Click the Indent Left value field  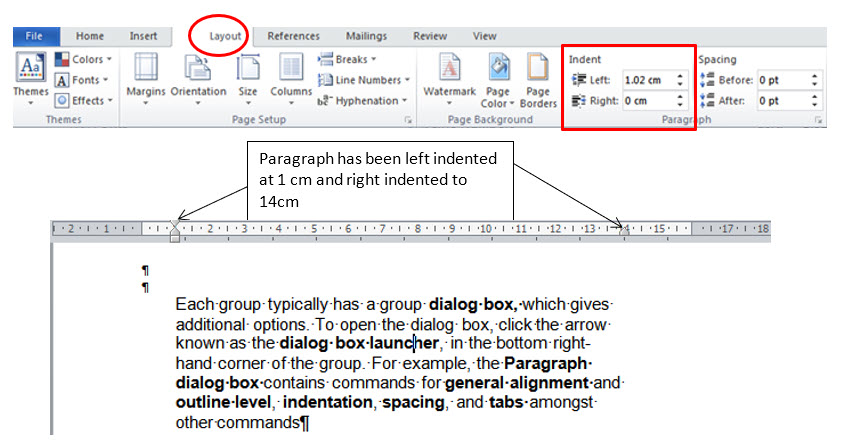(x=648, y=80)
